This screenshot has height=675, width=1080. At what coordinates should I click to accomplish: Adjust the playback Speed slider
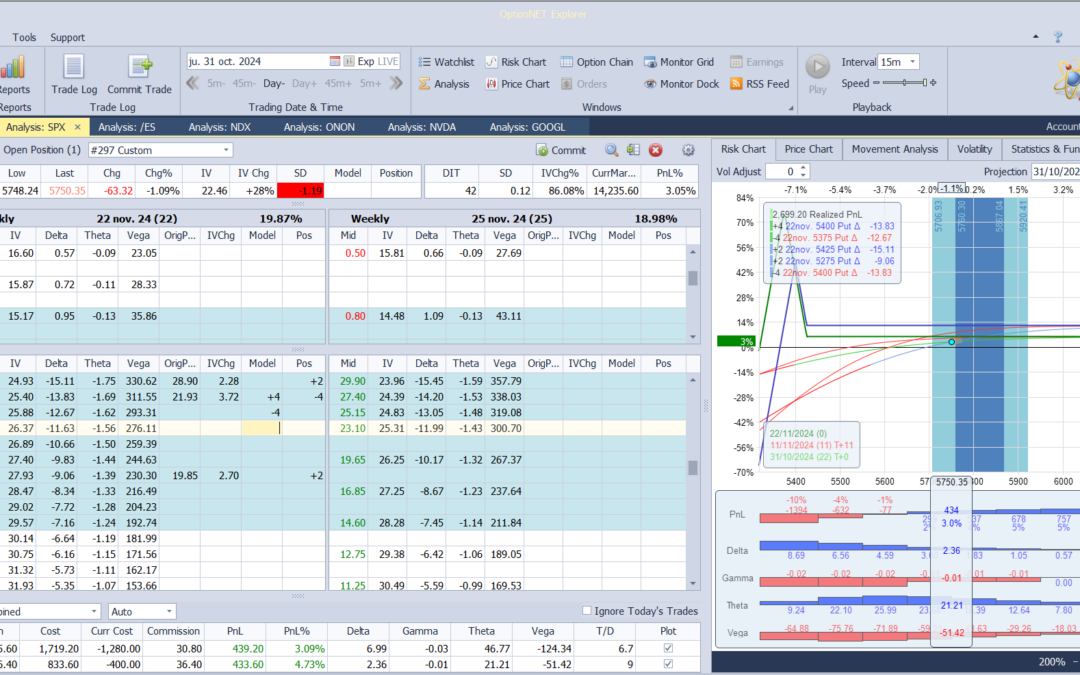click(x=904, y=83)
